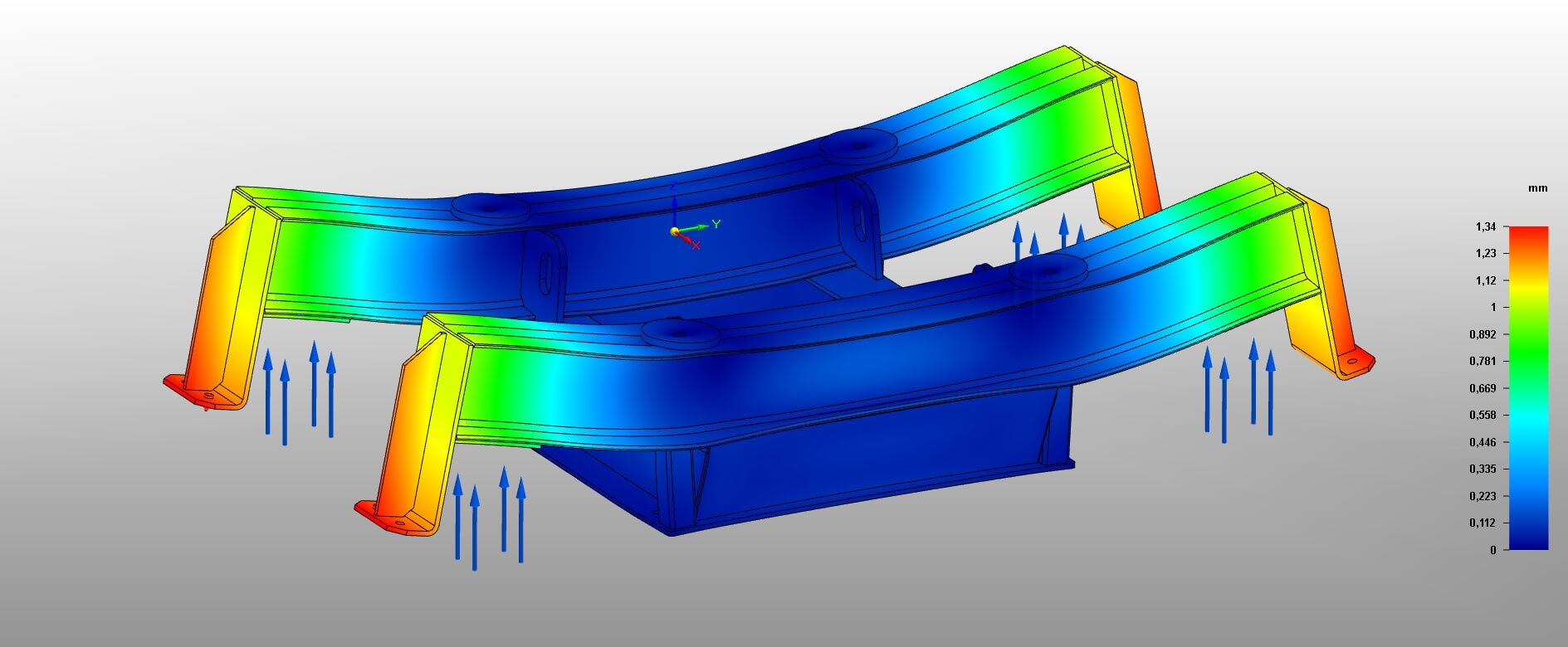
Task: Select the load arrows at far right
Action: click(x=1238, y=390)
